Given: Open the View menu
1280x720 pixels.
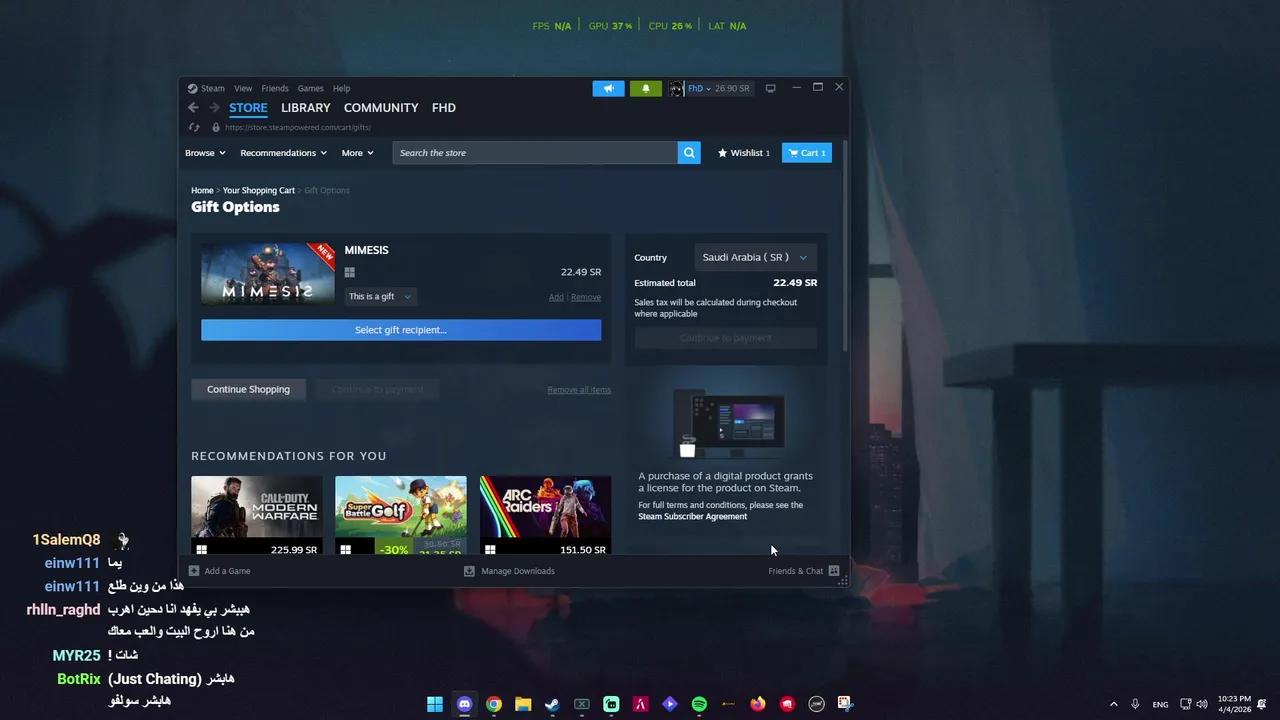Looking at the screenshot, I should coord(243,88).
